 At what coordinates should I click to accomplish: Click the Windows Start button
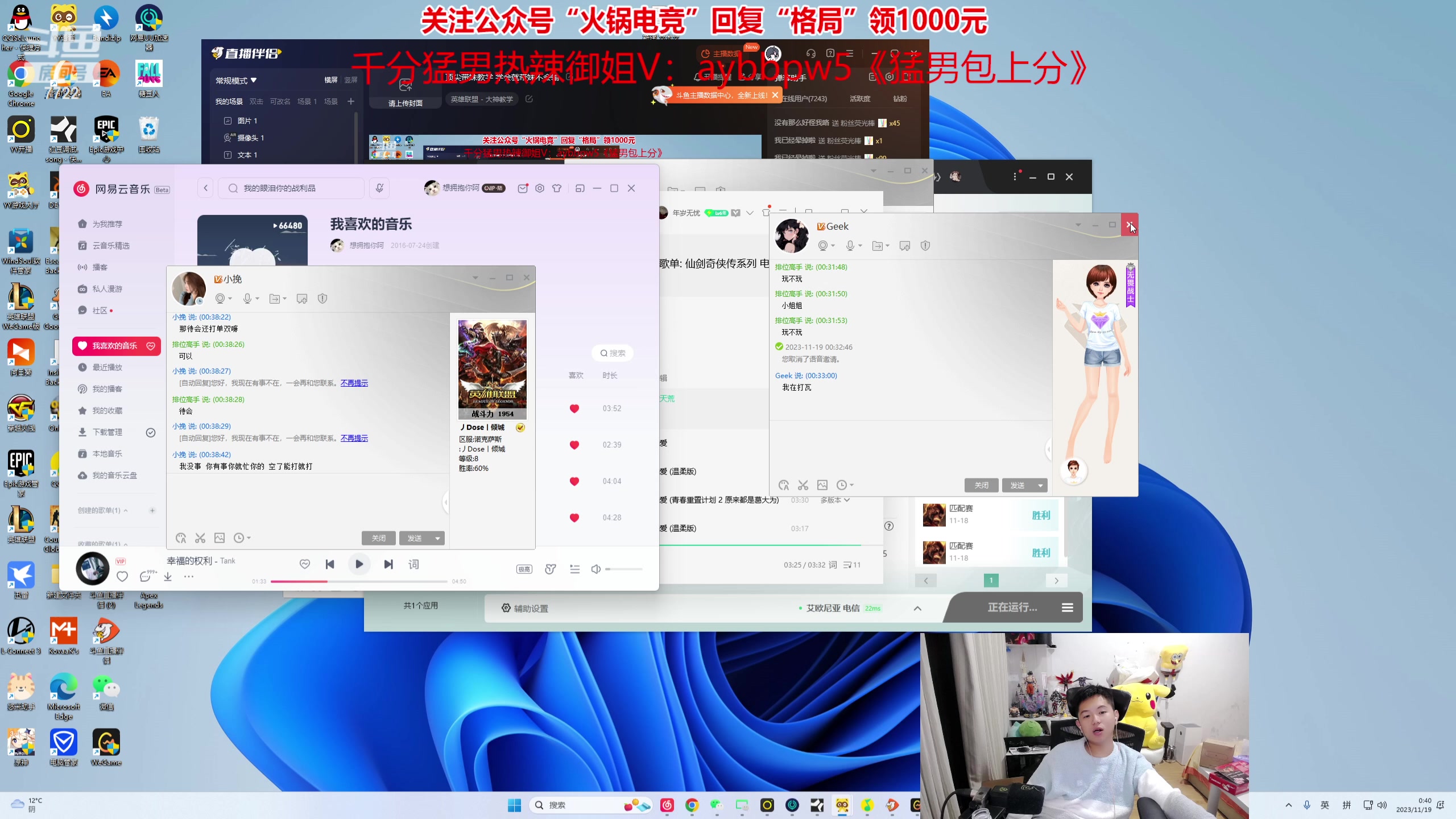coord(515,805)
